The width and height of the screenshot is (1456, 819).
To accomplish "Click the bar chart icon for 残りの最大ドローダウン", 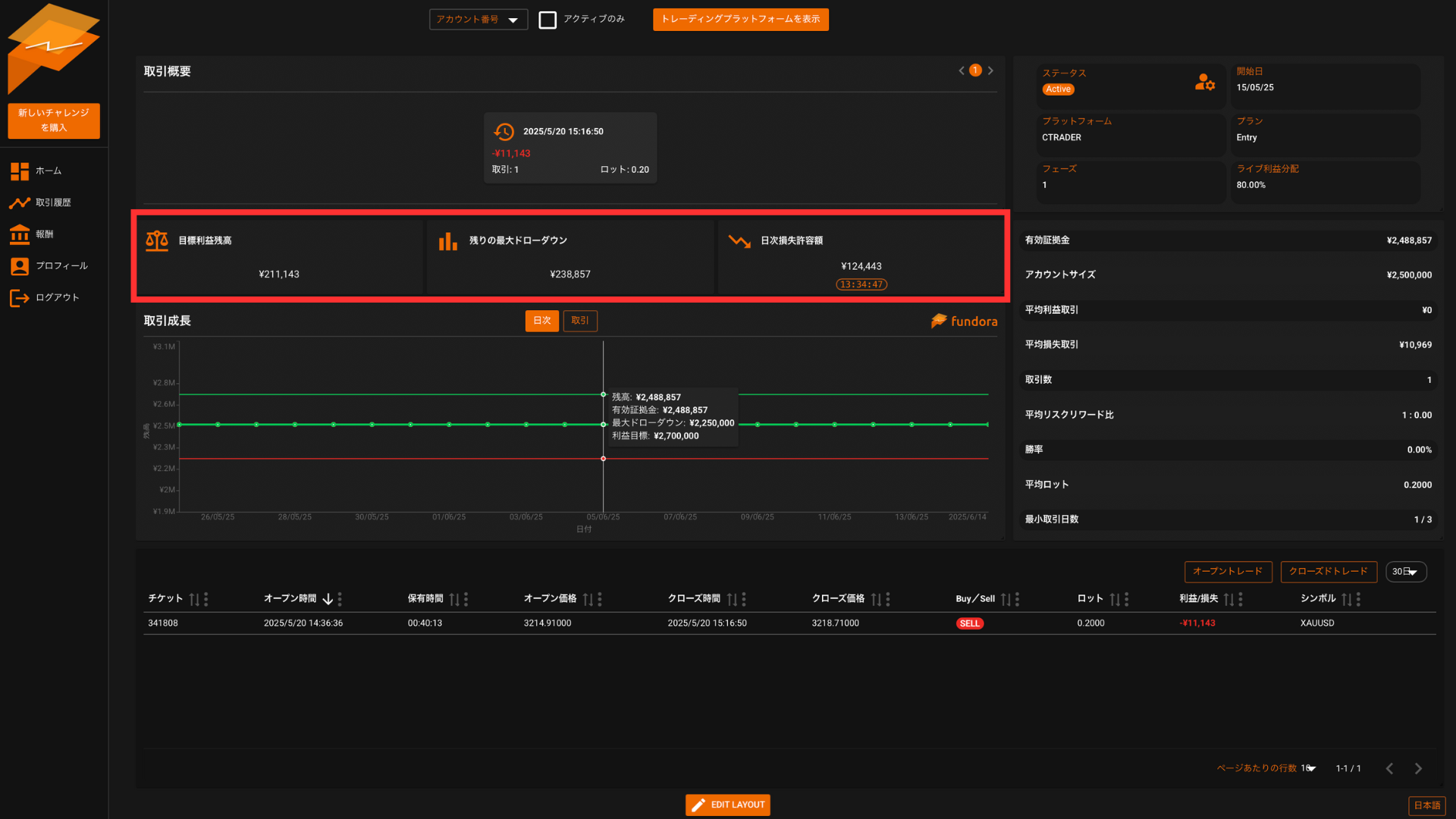I will click(x=448, y=241).
